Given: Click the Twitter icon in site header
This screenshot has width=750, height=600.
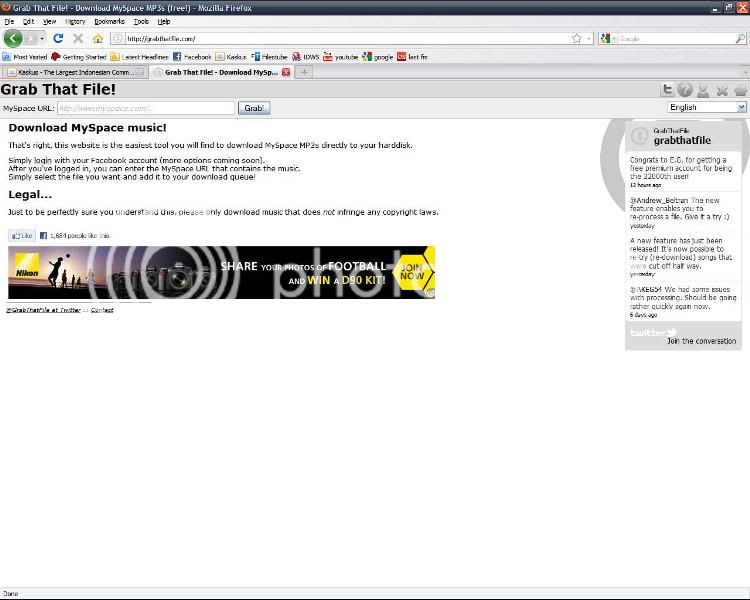Looking at the screenshot, I should click(667, 89).
